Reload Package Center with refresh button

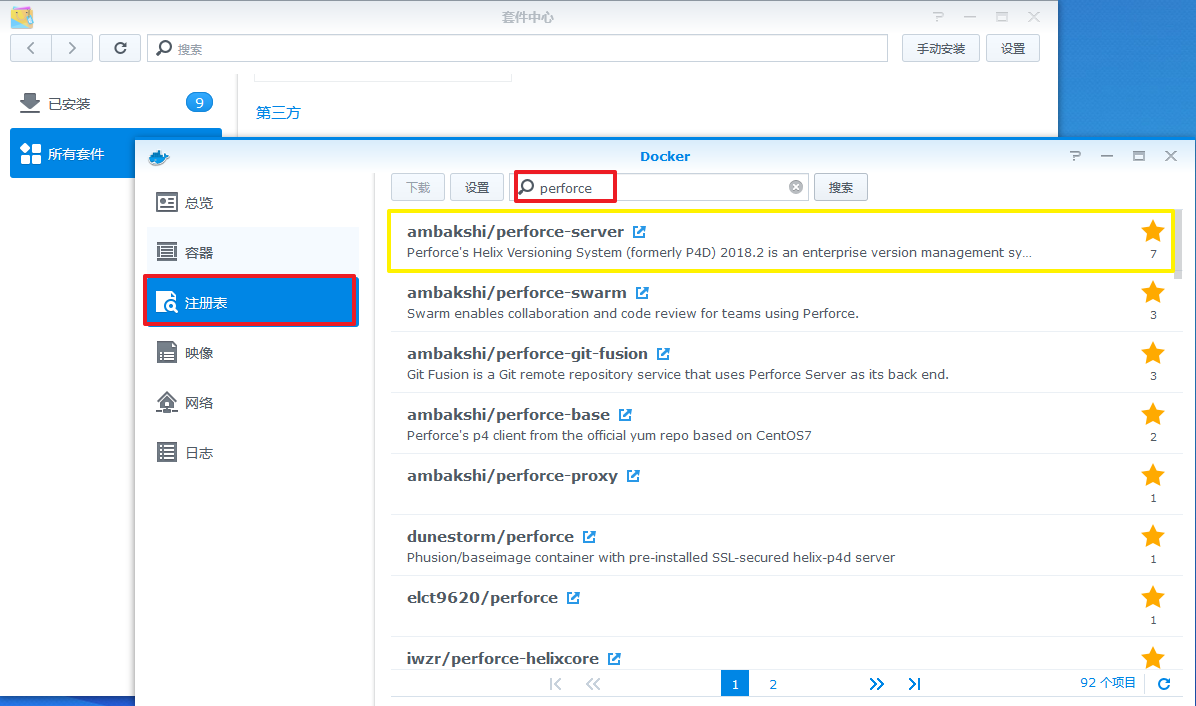(x=120, y=48)
